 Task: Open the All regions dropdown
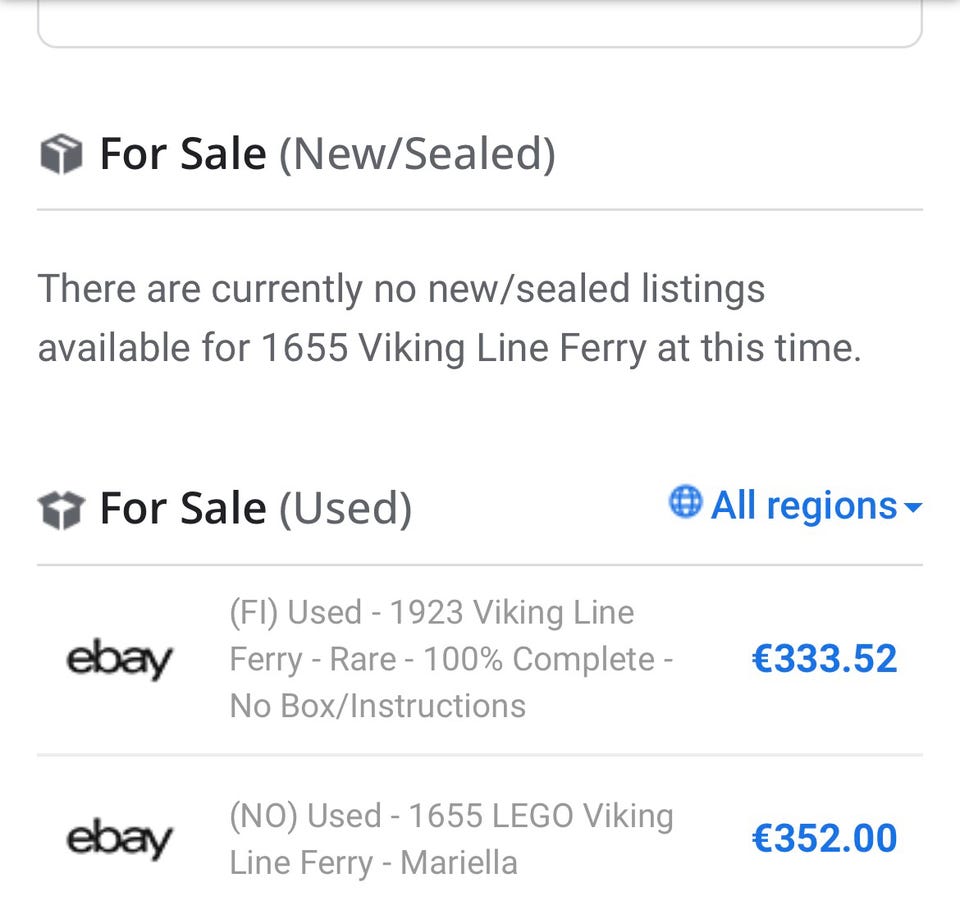click(803, 506)
